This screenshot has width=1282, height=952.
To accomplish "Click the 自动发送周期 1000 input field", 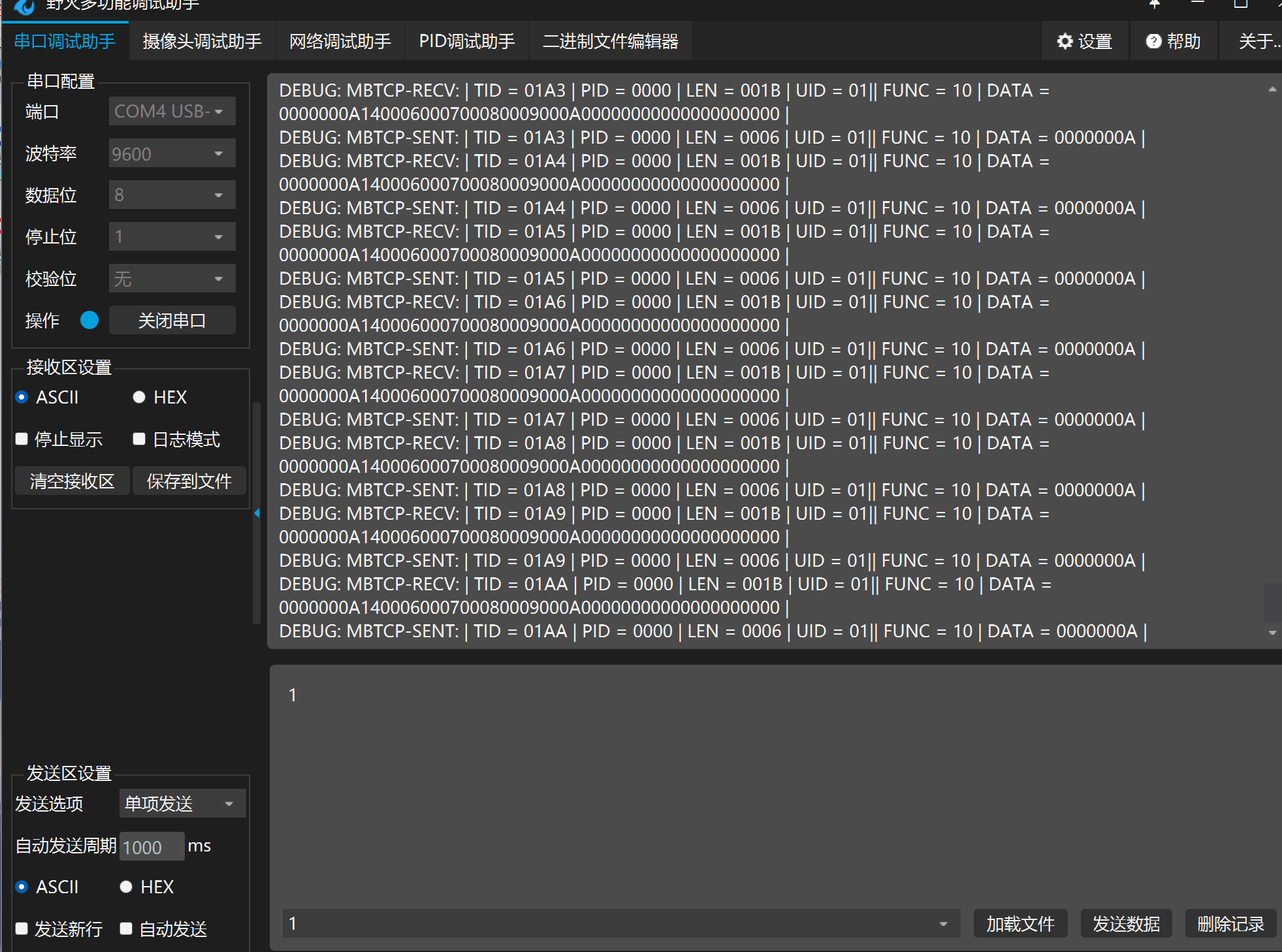I will tap(152, 847).
